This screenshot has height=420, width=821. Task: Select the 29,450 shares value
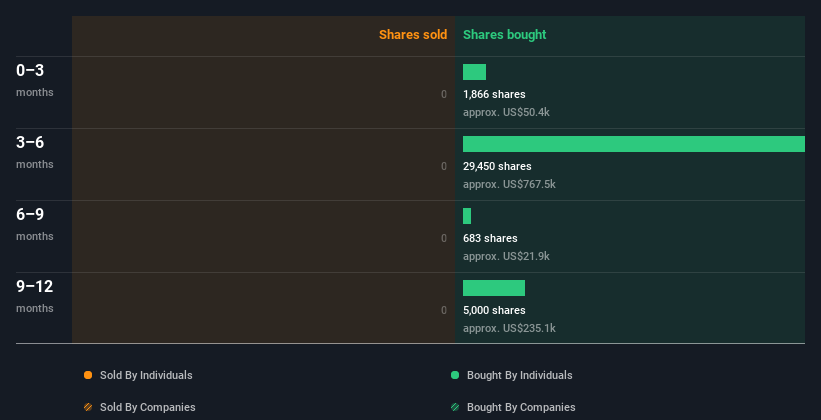pyautogui.click(x=497, y=166)
